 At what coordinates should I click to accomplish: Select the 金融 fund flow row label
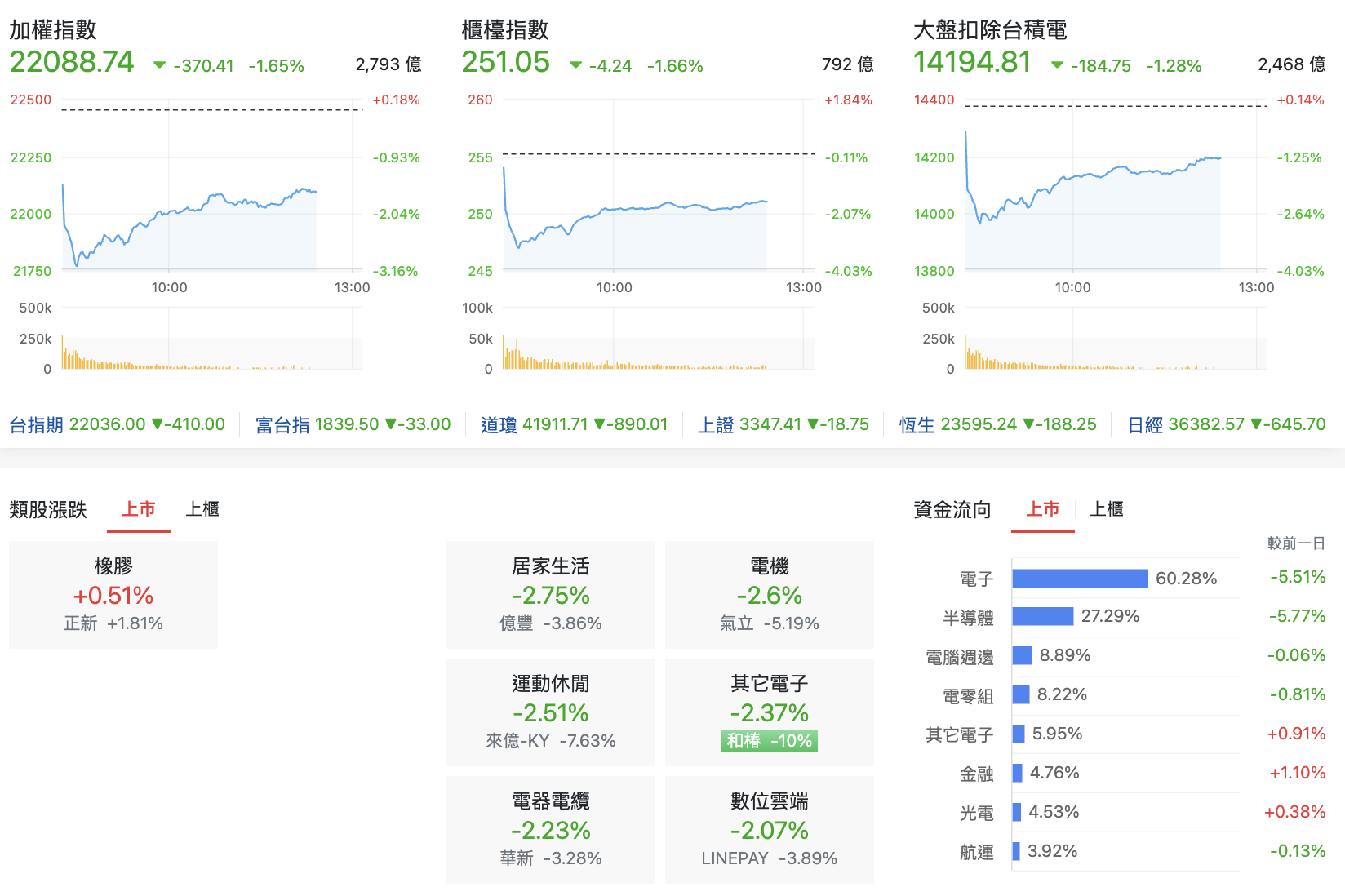977,774
